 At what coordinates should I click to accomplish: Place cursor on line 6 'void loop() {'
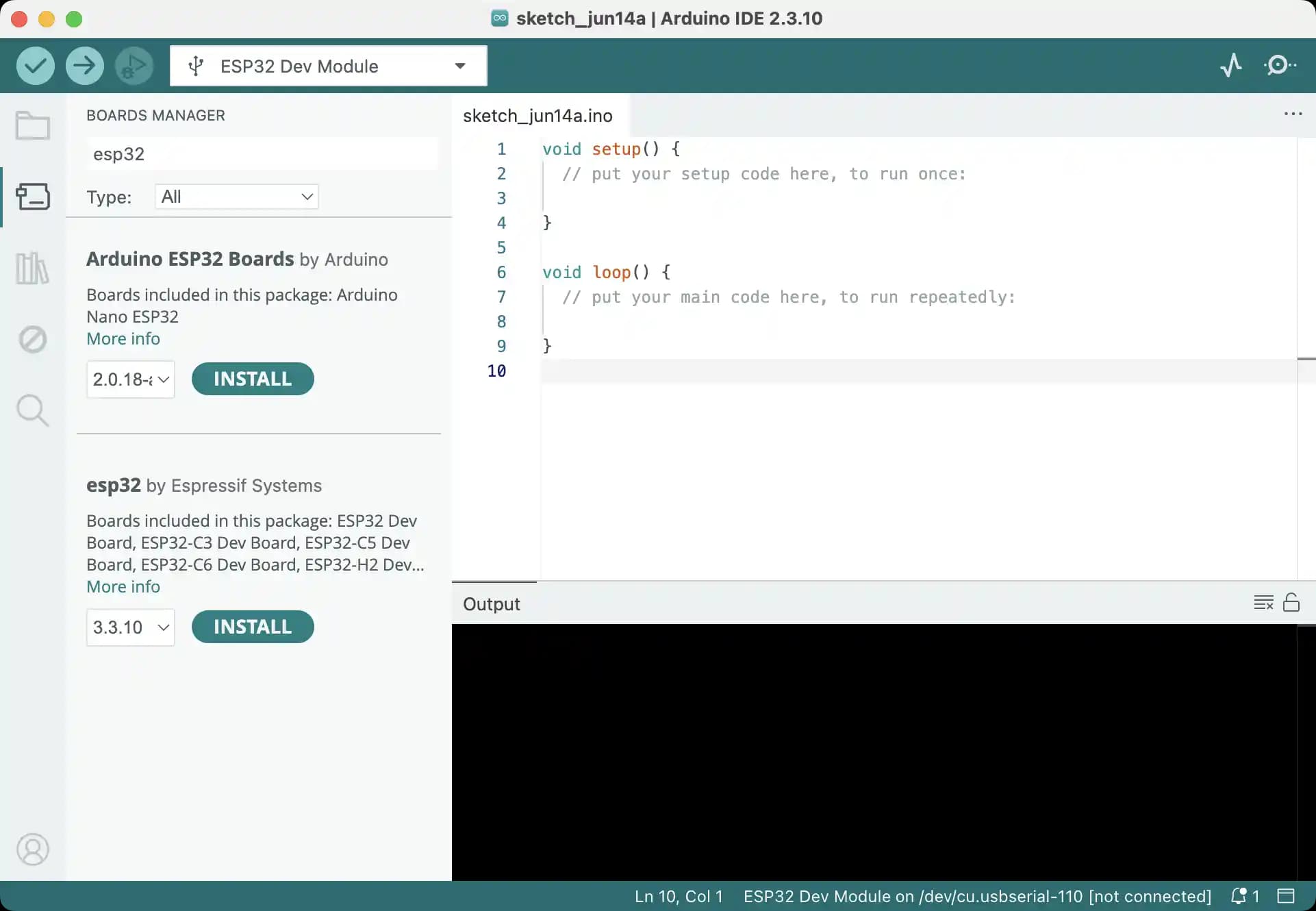(x=606, y=272)
